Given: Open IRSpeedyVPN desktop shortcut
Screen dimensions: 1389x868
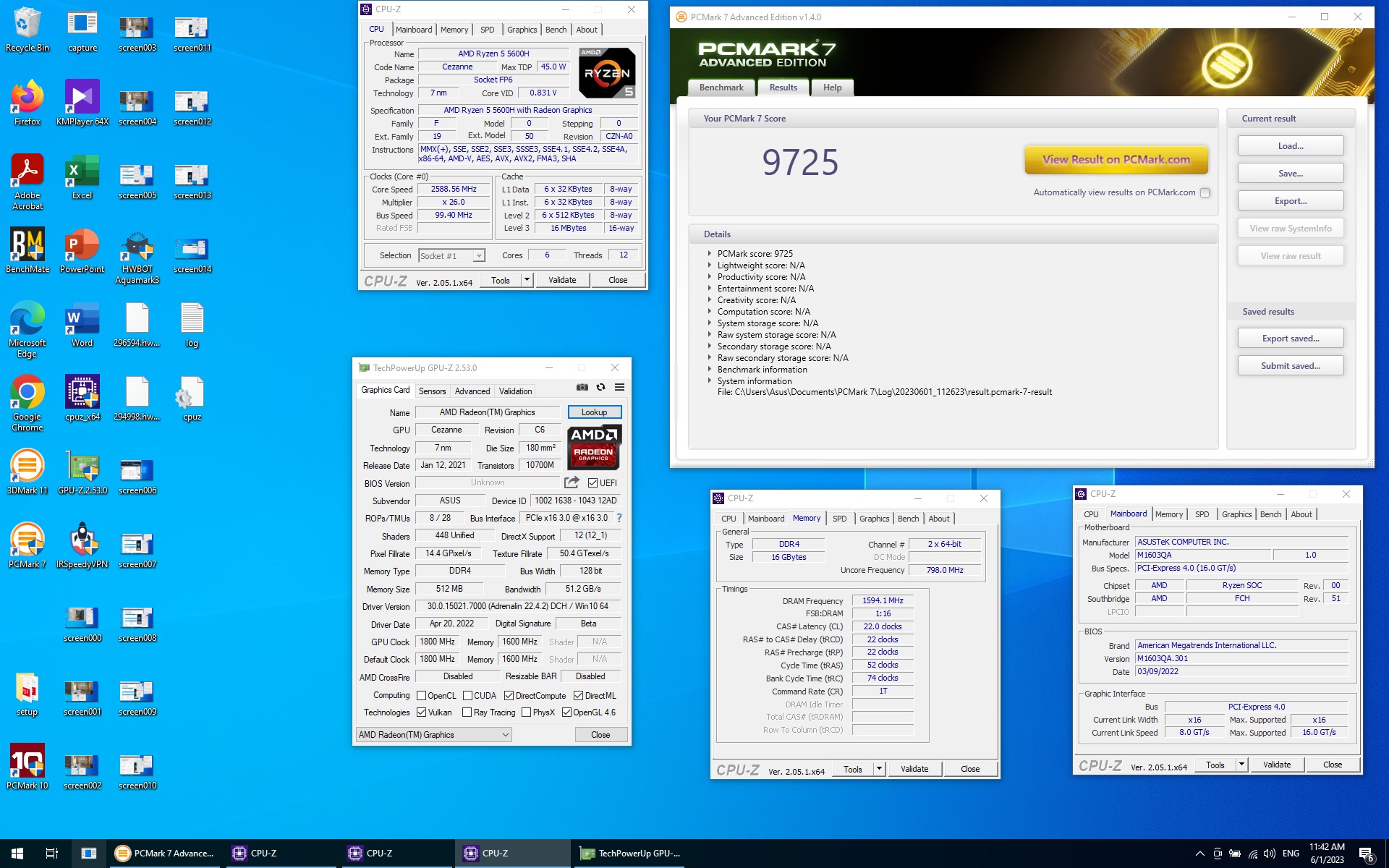Looking at the screenshot, I should [x=82, y=546].
